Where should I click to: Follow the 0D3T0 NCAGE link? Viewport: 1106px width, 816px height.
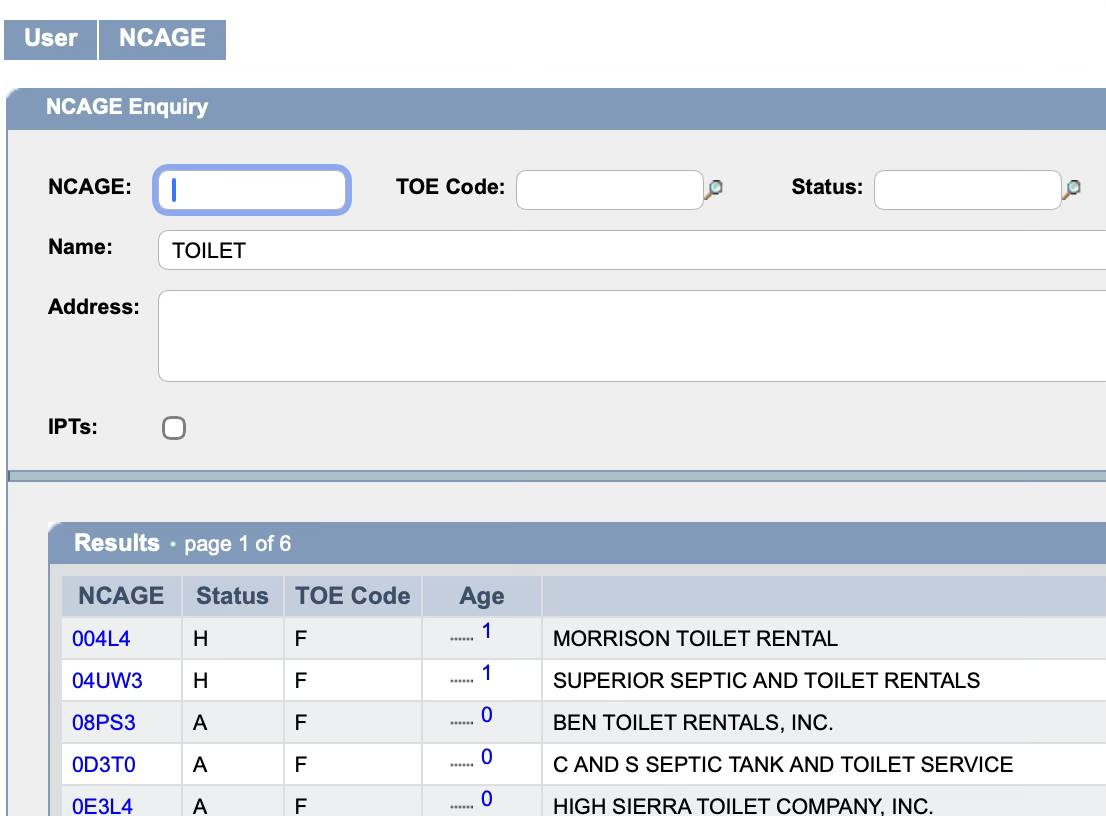(x=104, y=765)
